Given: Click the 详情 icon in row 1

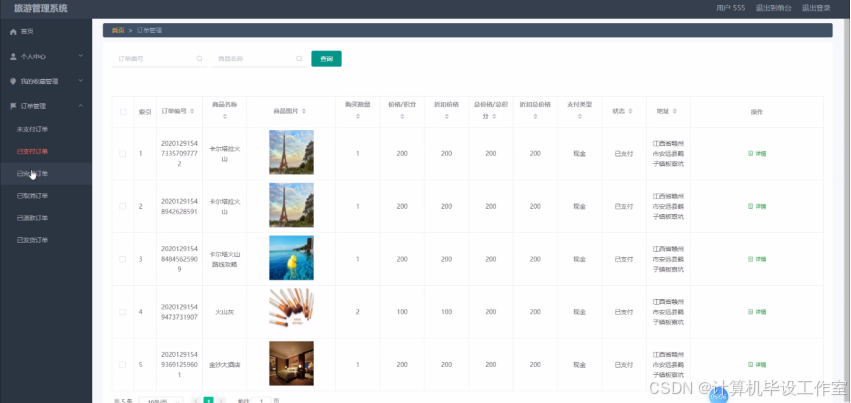Looking at the screenshot, I should [x=751, y=153].
